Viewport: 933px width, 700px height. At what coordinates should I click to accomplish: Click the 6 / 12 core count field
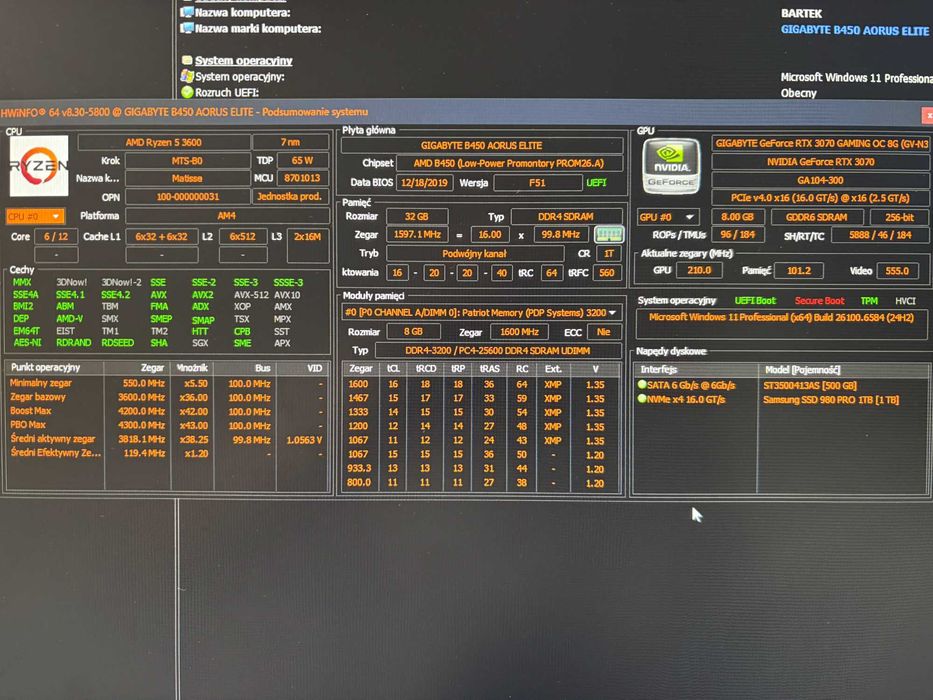[56, 236]
